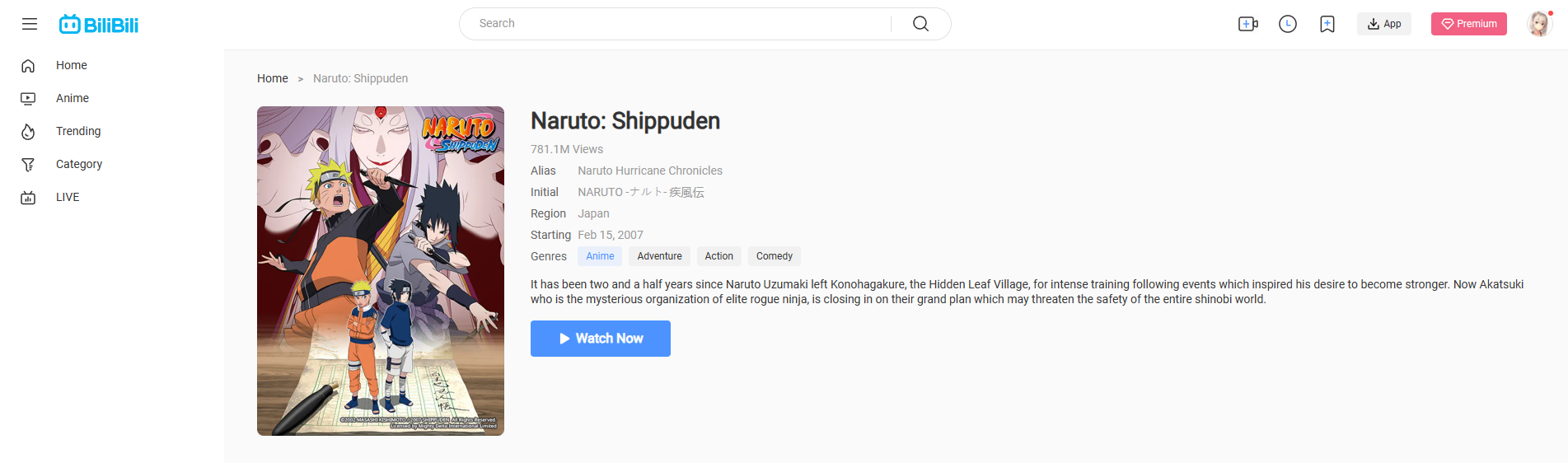Open the hamburger menu icon
Screen dimensions: 1568x463
(x=30, y=24)
